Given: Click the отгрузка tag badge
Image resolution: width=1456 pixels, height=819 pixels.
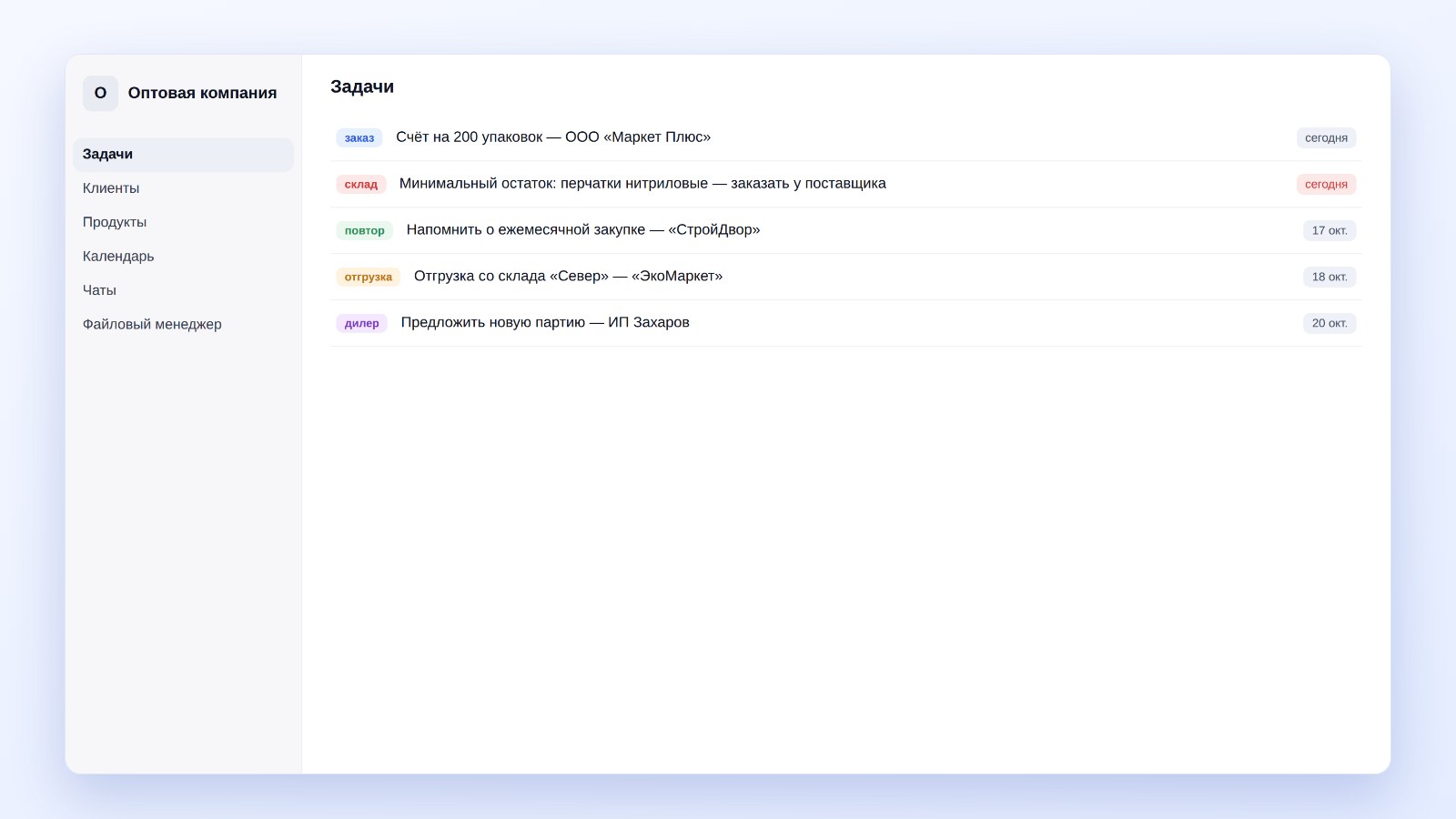Looking at the screenshot, I should coord(369,277).
